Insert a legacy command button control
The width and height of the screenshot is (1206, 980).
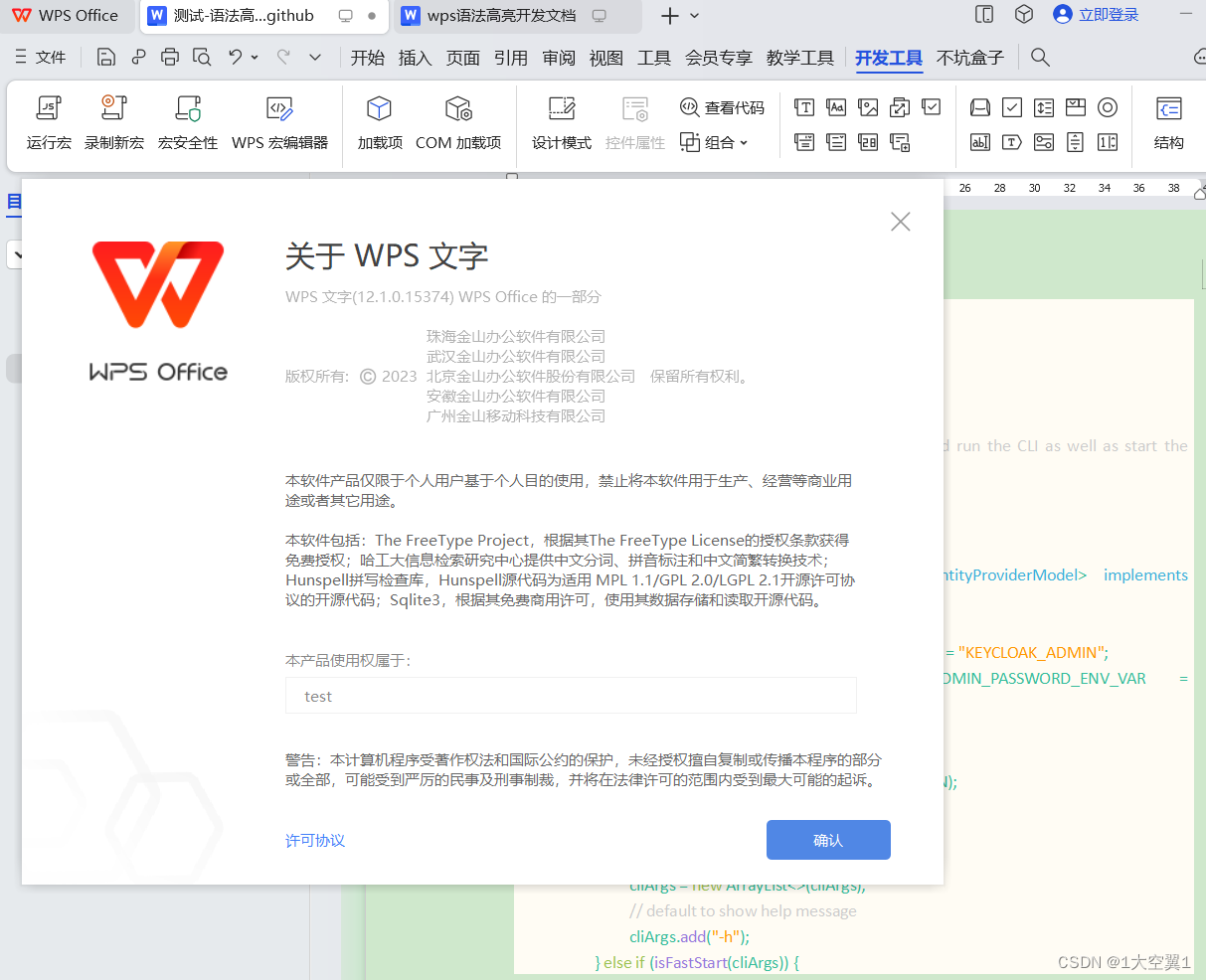tap(980, 107)
